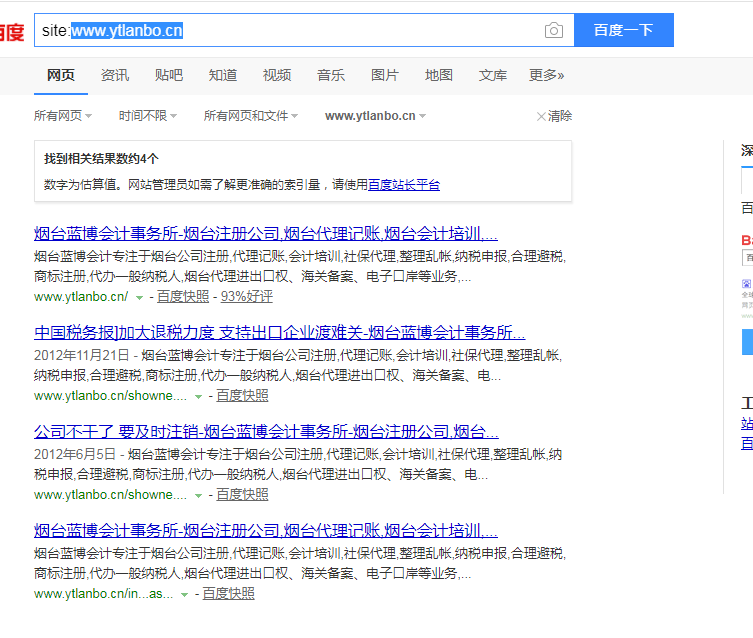753x638 pixels.
Task: Expand the 所有网页和文件 file type dropdown
Action: (x=250, y=116)
